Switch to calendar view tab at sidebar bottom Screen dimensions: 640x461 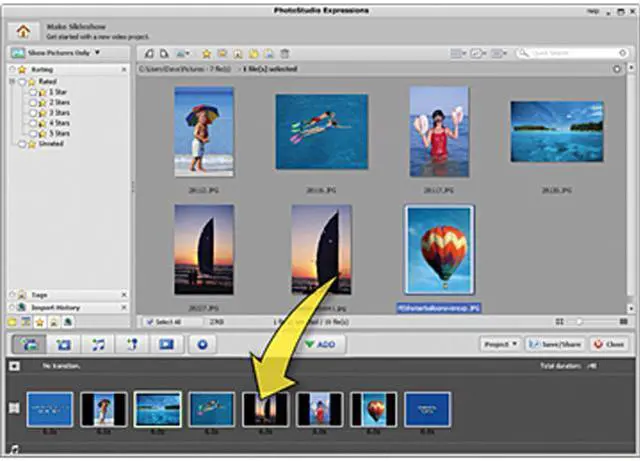(x=26, y=322)
